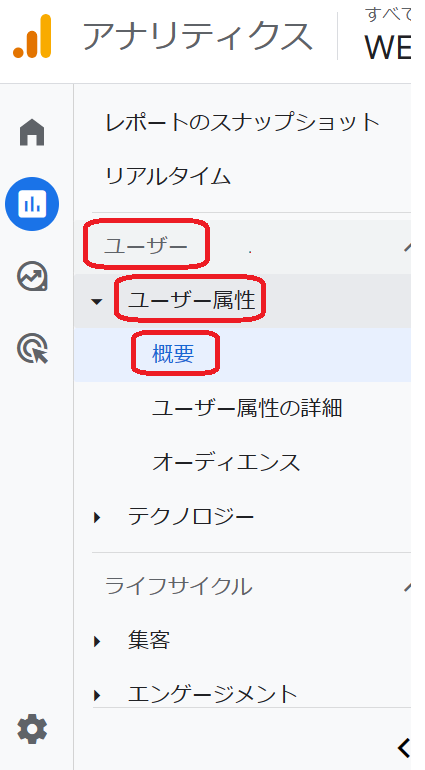
Task: Click the Google Analytics logo icon
Action: click(32, 37)
